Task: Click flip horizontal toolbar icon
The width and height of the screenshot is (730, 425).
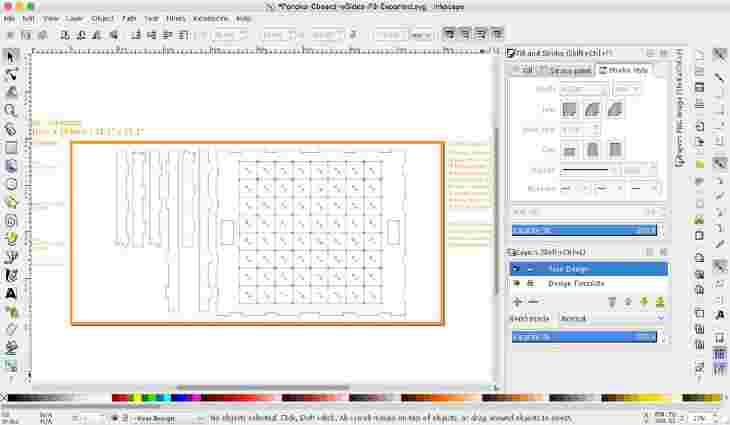Action: pos(97,35)
